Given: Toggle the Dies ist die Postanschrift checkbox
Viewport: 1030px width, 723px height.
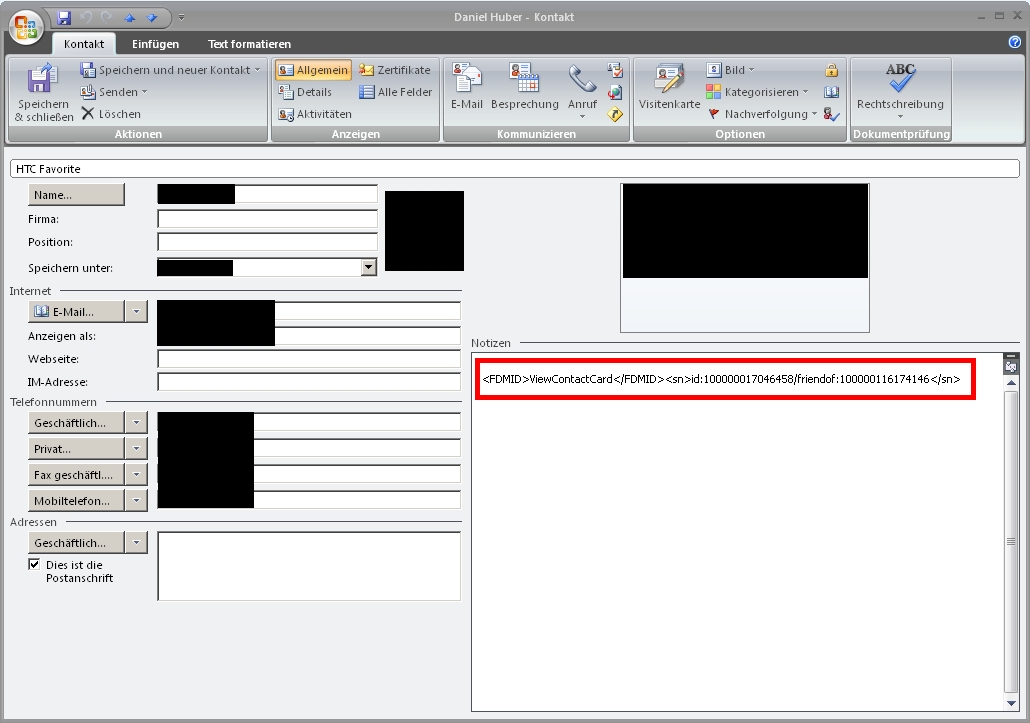Looking at the screenshot, I should pos(34,565).
